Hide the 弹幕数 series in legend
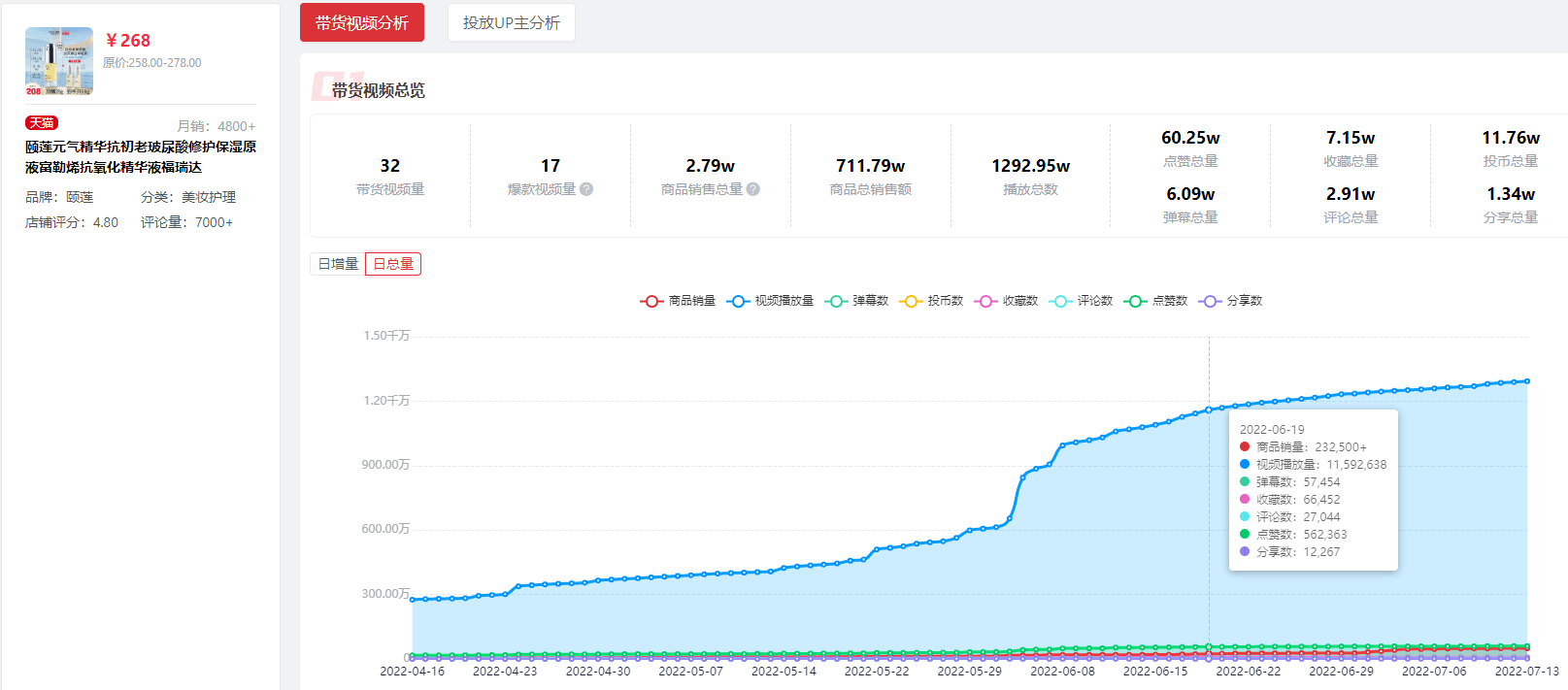 (836, 301)
